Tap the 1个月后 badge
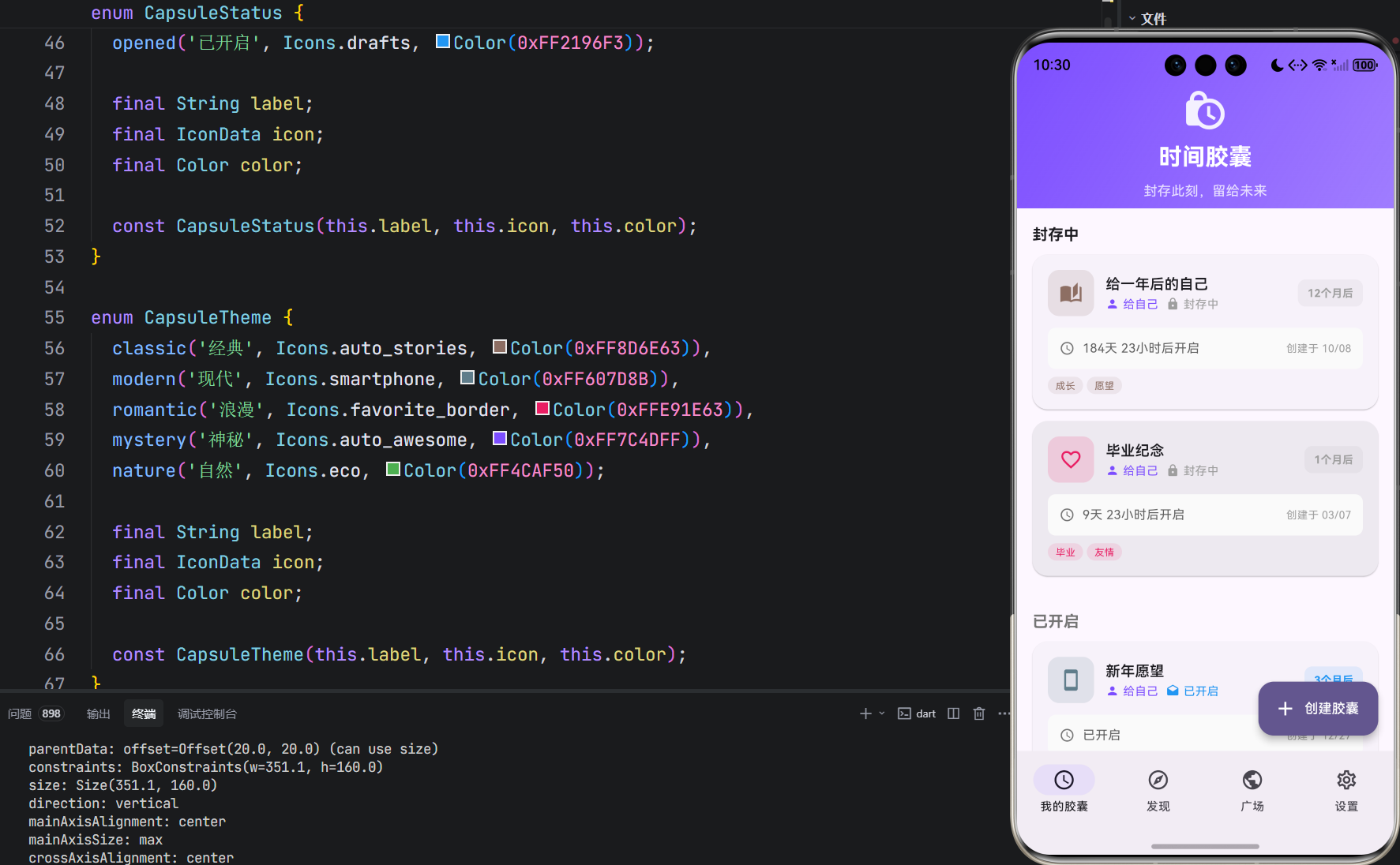 tap(1333, 459)
